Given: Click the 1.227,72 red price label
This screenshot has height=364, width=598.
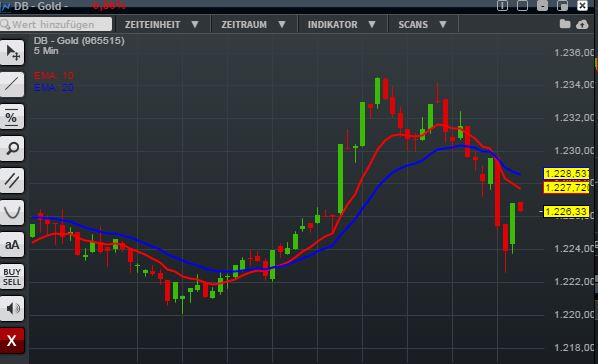Looking at the screenshot, I should point(566,188).
